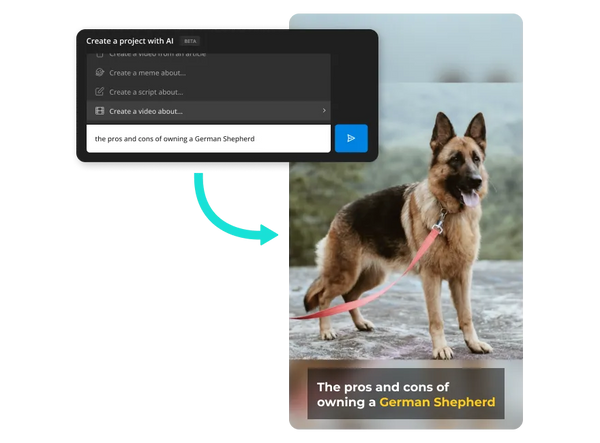Select 'Create a script about...' option
This screenshot has height=443, width=600.
(146, 92)
